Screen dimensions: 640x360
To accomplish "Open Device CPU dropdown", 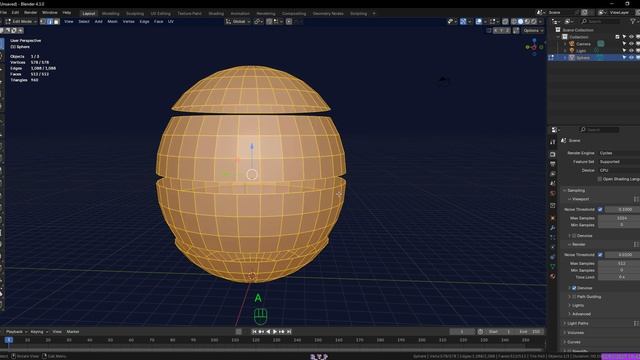I will [x=619, y=170].
